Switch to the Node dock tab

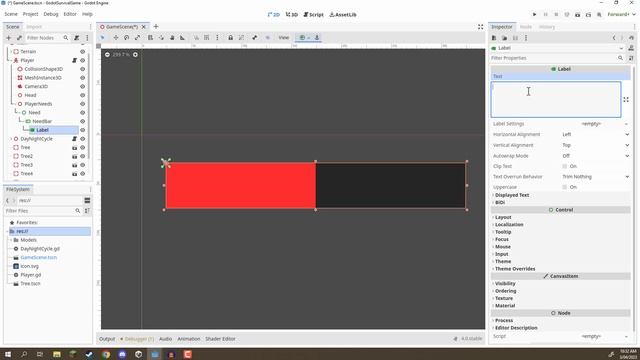click(526, 27)
